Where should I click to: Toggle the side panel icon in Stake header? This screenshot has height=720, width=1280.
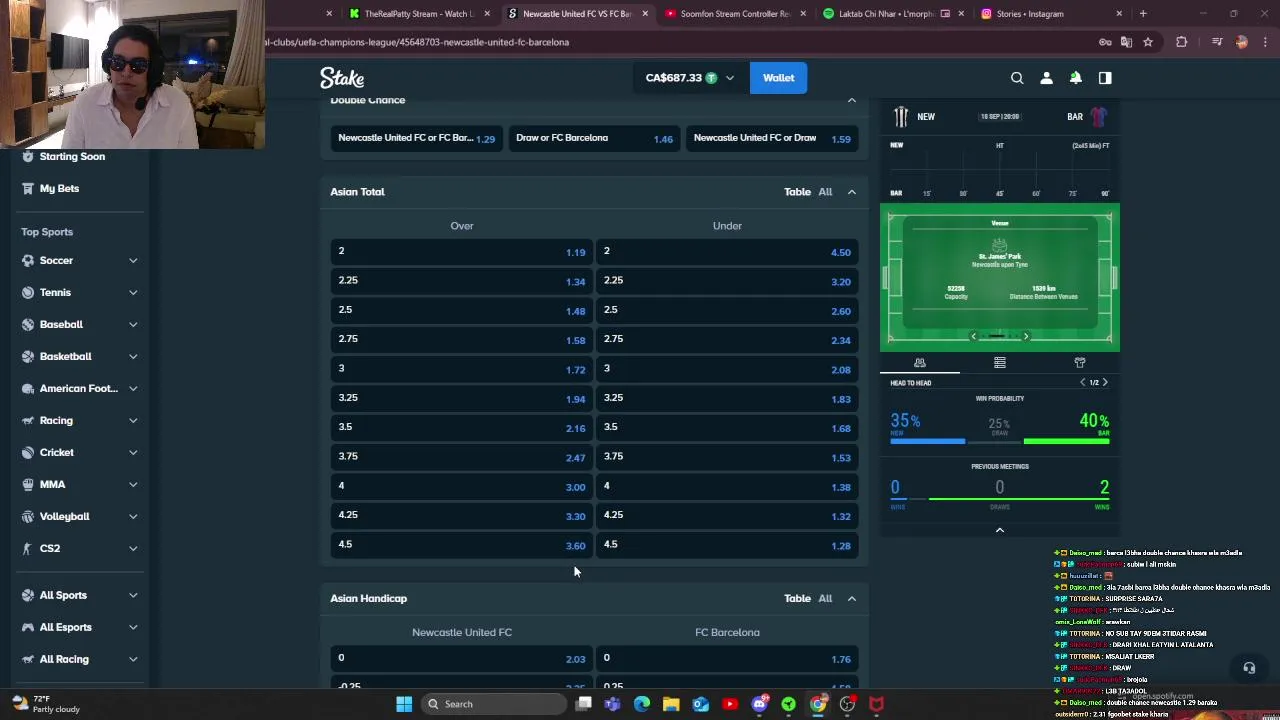1105,78
